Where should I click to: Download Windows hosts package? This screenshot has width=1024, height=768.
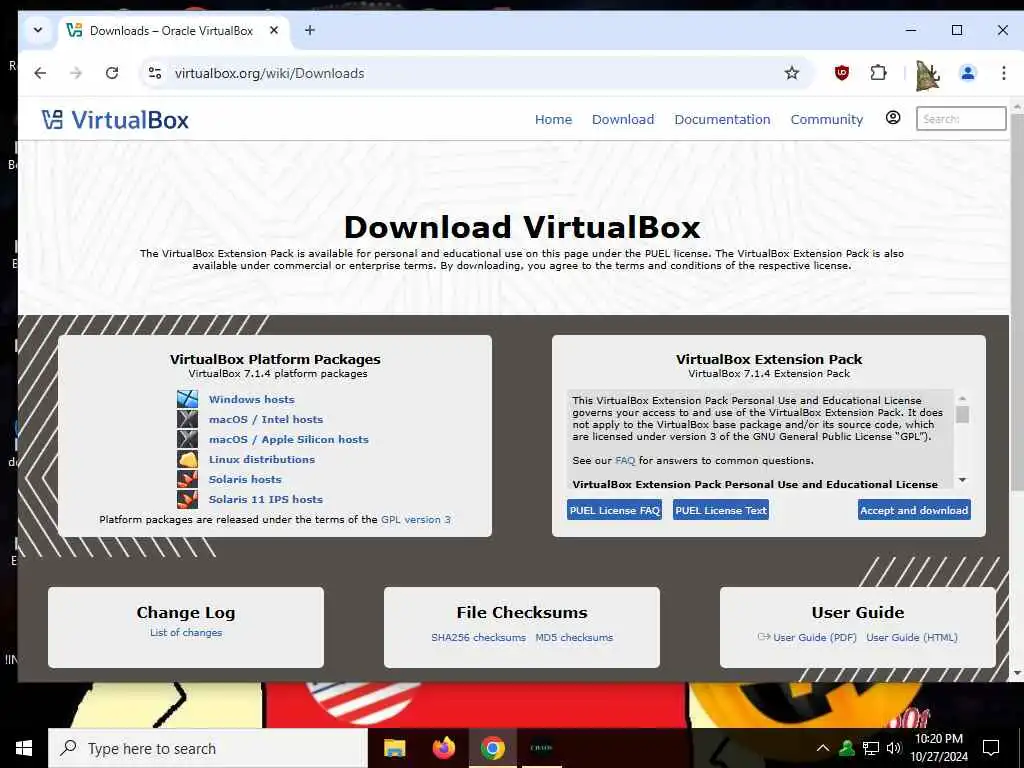251,399
